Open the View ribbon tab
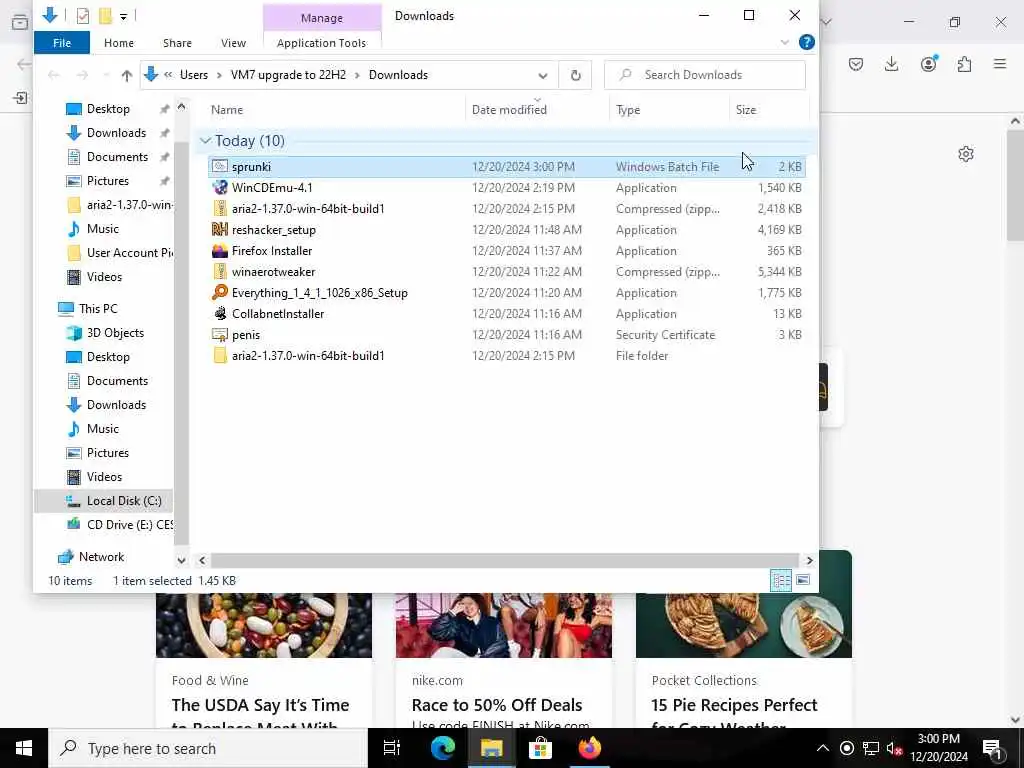The image size is (1024, 768). pyautogui.click(x=233, y=42)
